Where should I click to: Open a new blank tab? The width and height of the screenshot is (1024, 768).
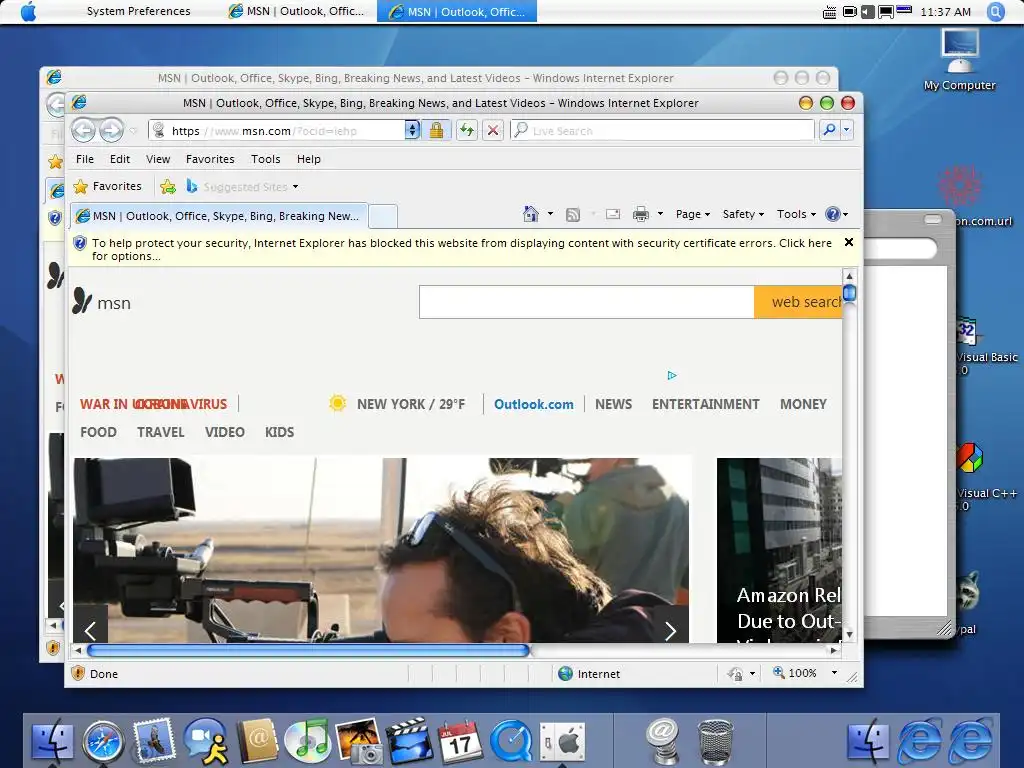tap(383, 216)
